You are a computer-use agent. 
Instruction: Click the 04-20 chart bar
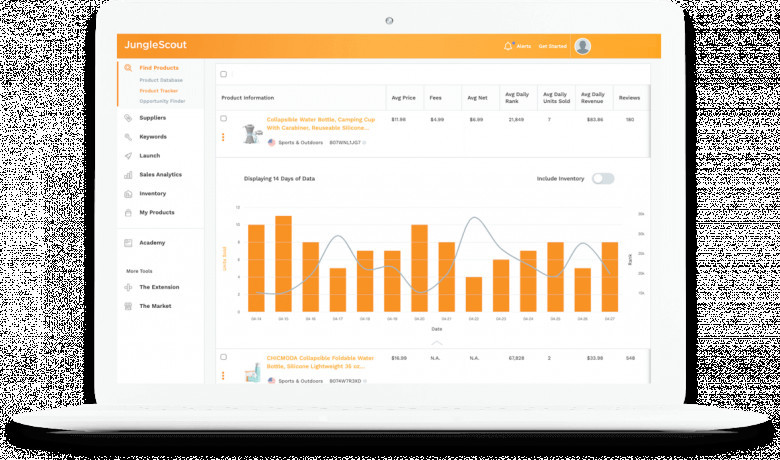(x=419, y=269)
